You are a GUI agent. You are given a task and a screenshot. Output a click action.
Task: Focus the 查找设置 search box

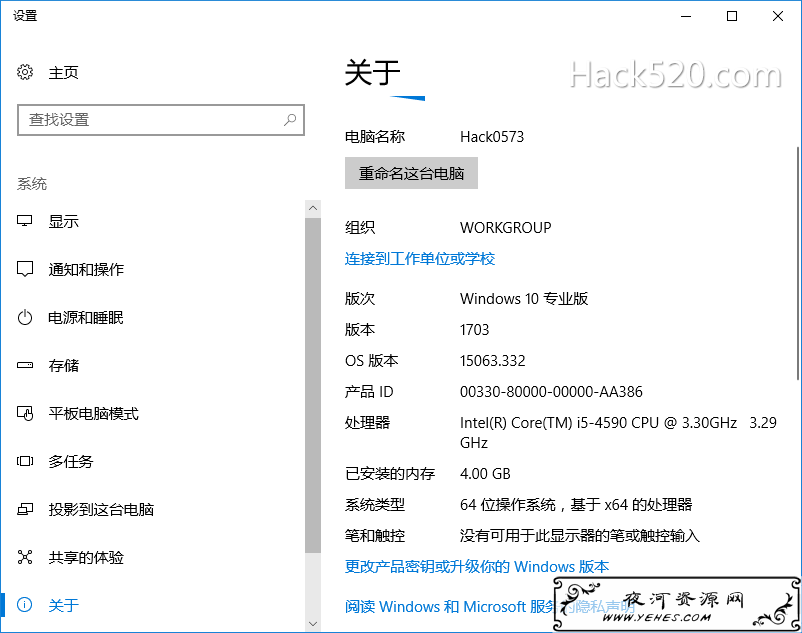click(161, 120)
